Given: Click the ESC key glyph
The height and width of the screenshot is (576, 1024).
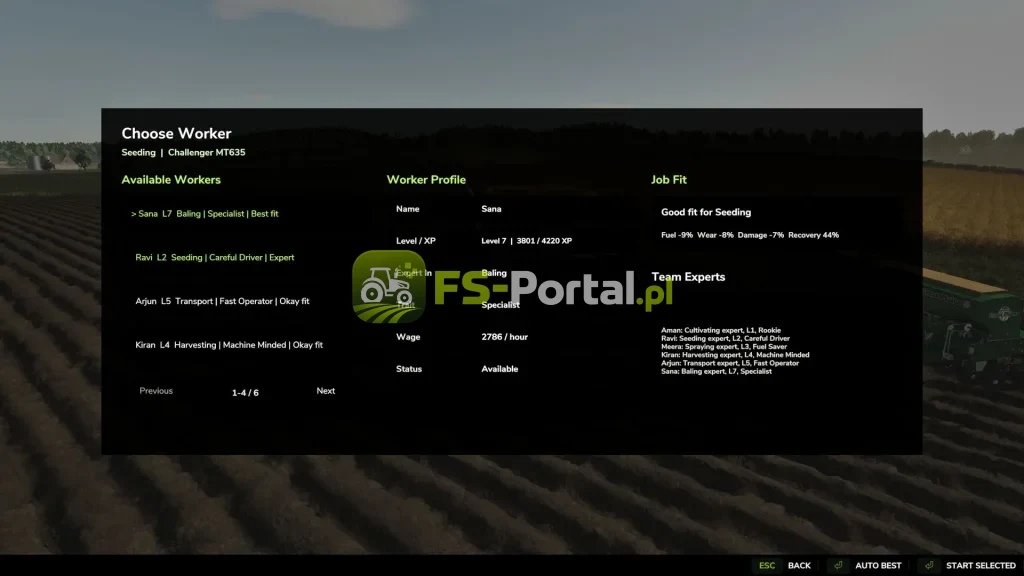Looking at the screenshot, I should (767, 566).
